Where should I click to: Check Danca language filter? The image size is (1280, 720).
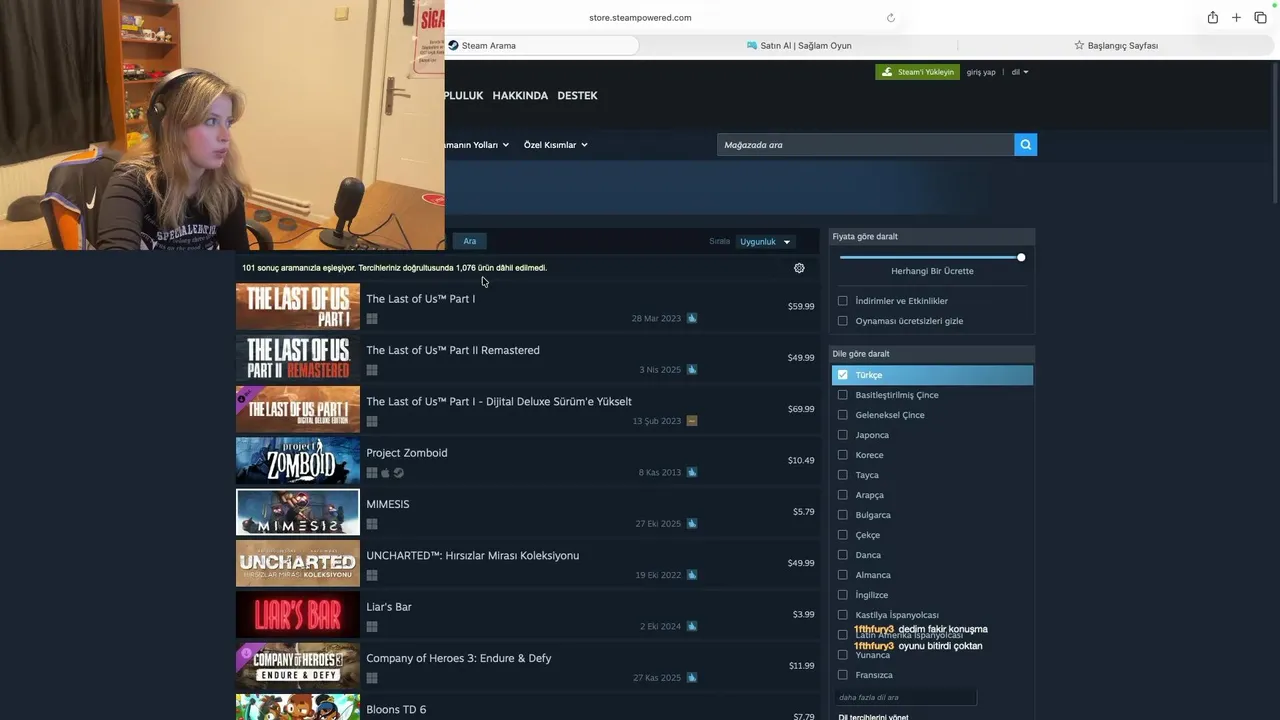point(842,555)
